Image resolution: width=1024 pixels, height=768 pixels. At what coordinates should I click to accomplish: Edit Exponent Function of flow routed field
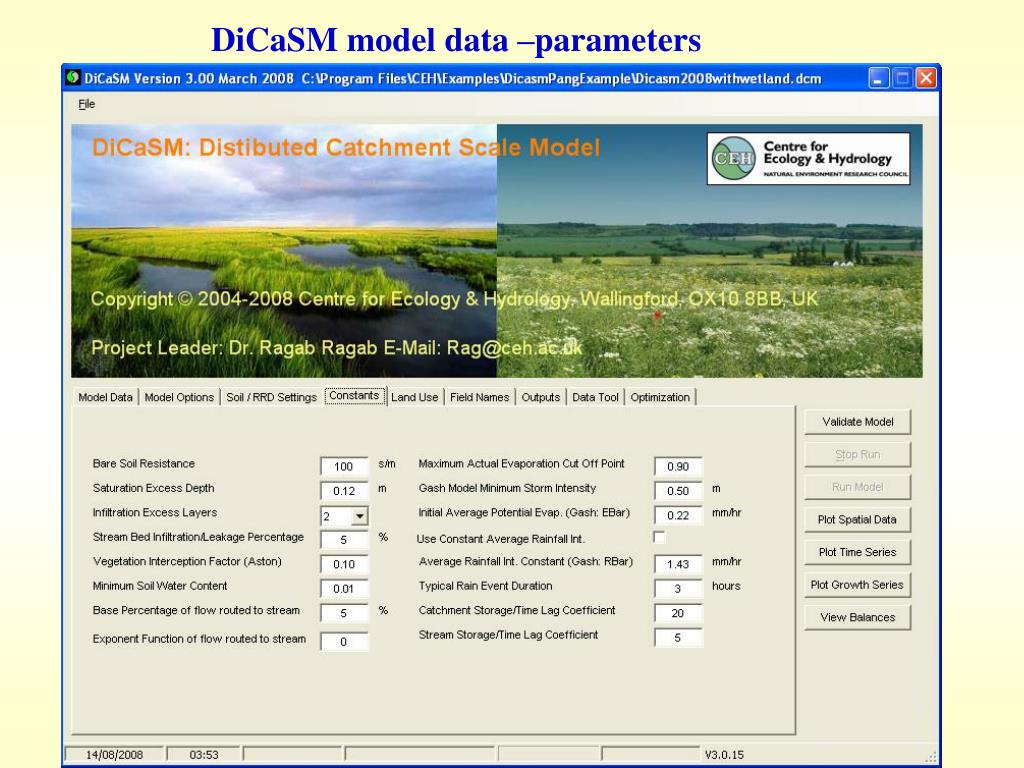344,642
